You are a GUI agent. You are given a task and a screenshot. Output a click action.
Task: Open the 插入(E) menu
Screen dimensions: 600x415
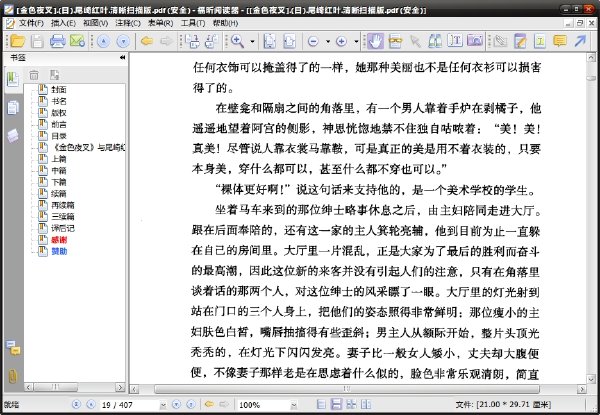63,23
